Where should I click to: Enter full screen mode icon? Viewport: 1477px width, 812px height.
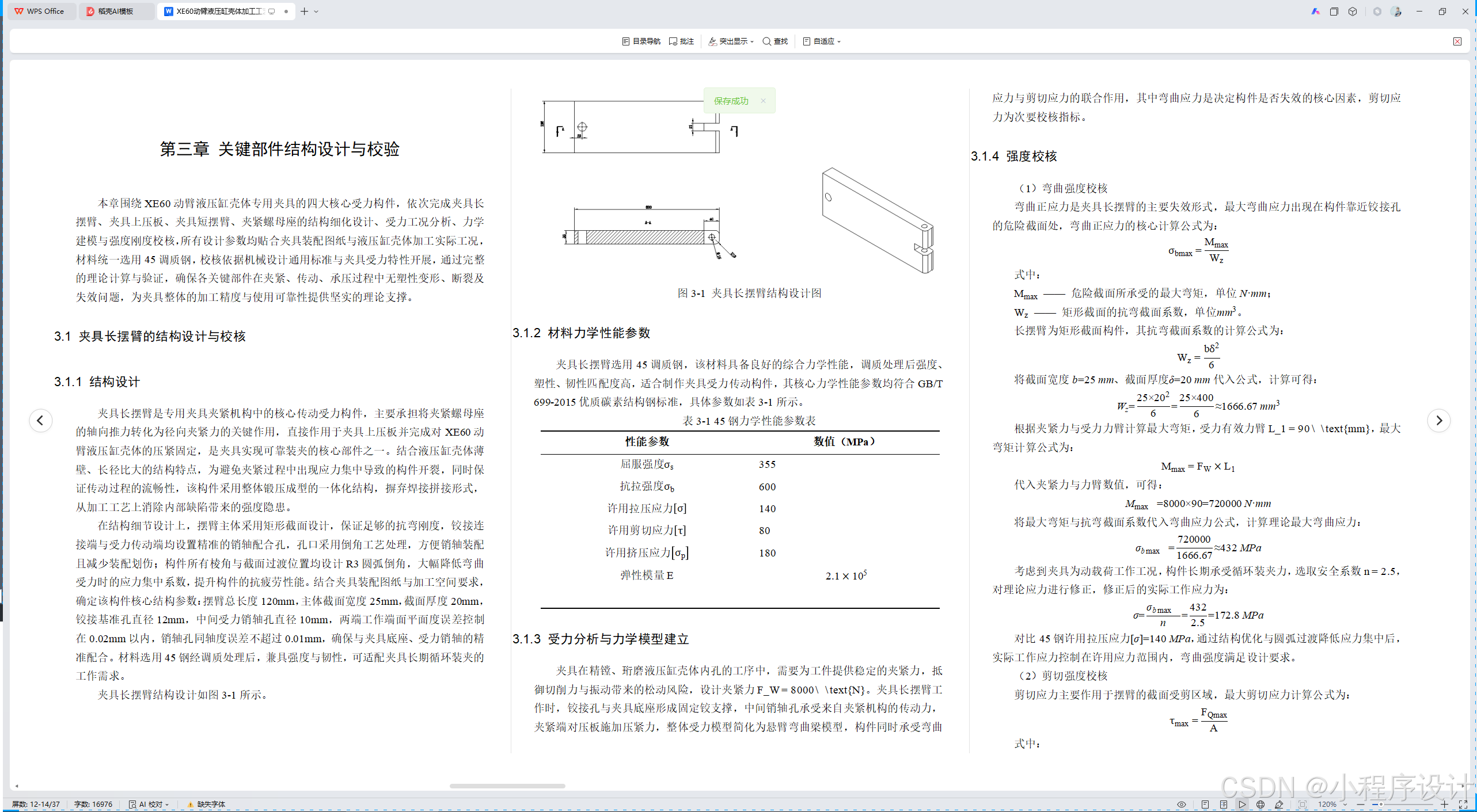[x=1463, y=805]
